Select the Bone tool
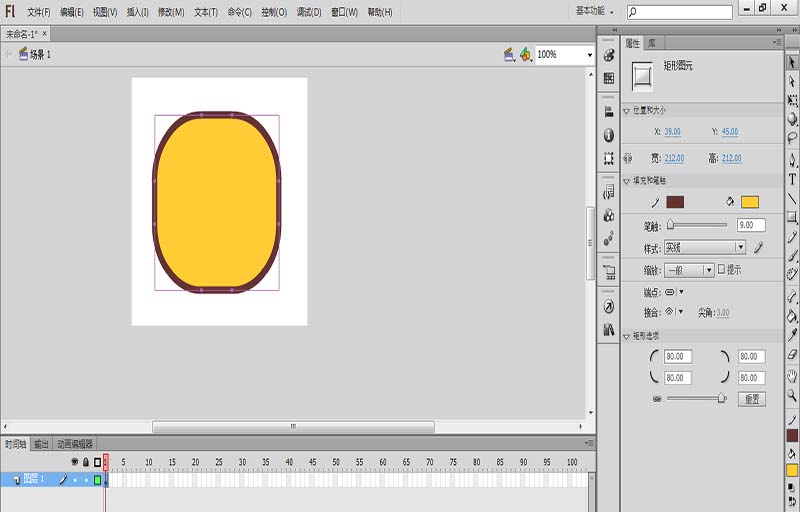This screenshot has height=512, width=800. (792, 297)
